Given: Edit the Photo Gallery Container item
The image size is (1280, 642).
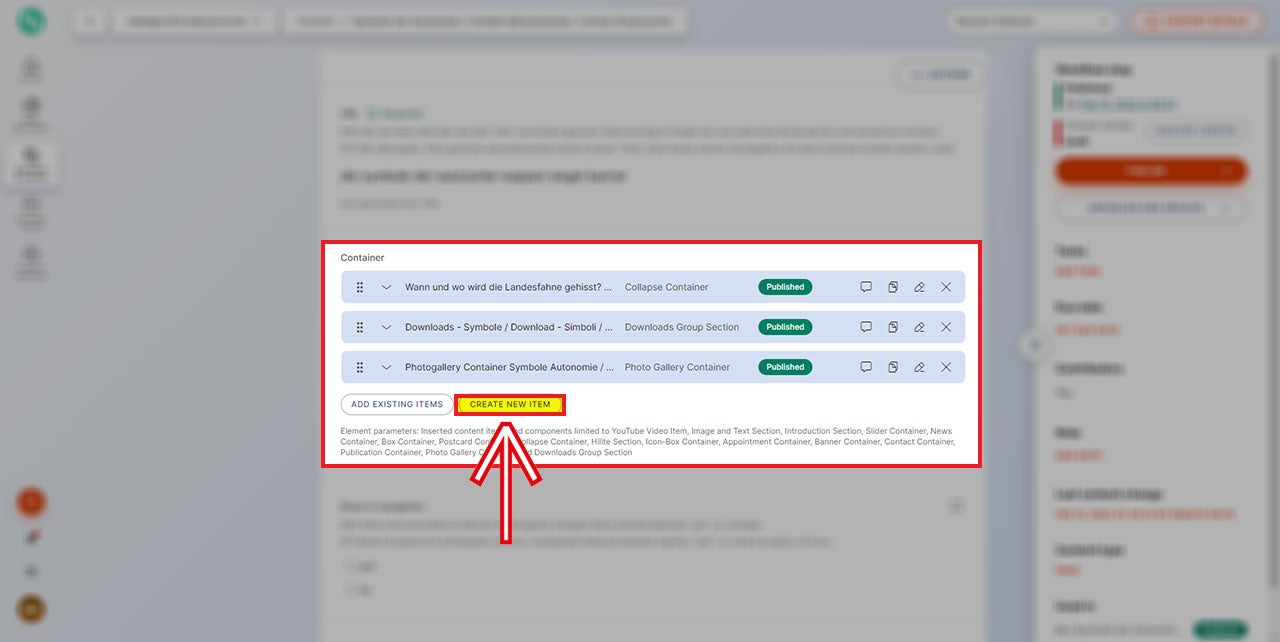Looking at the screenshot, I should tap(919, 367).
